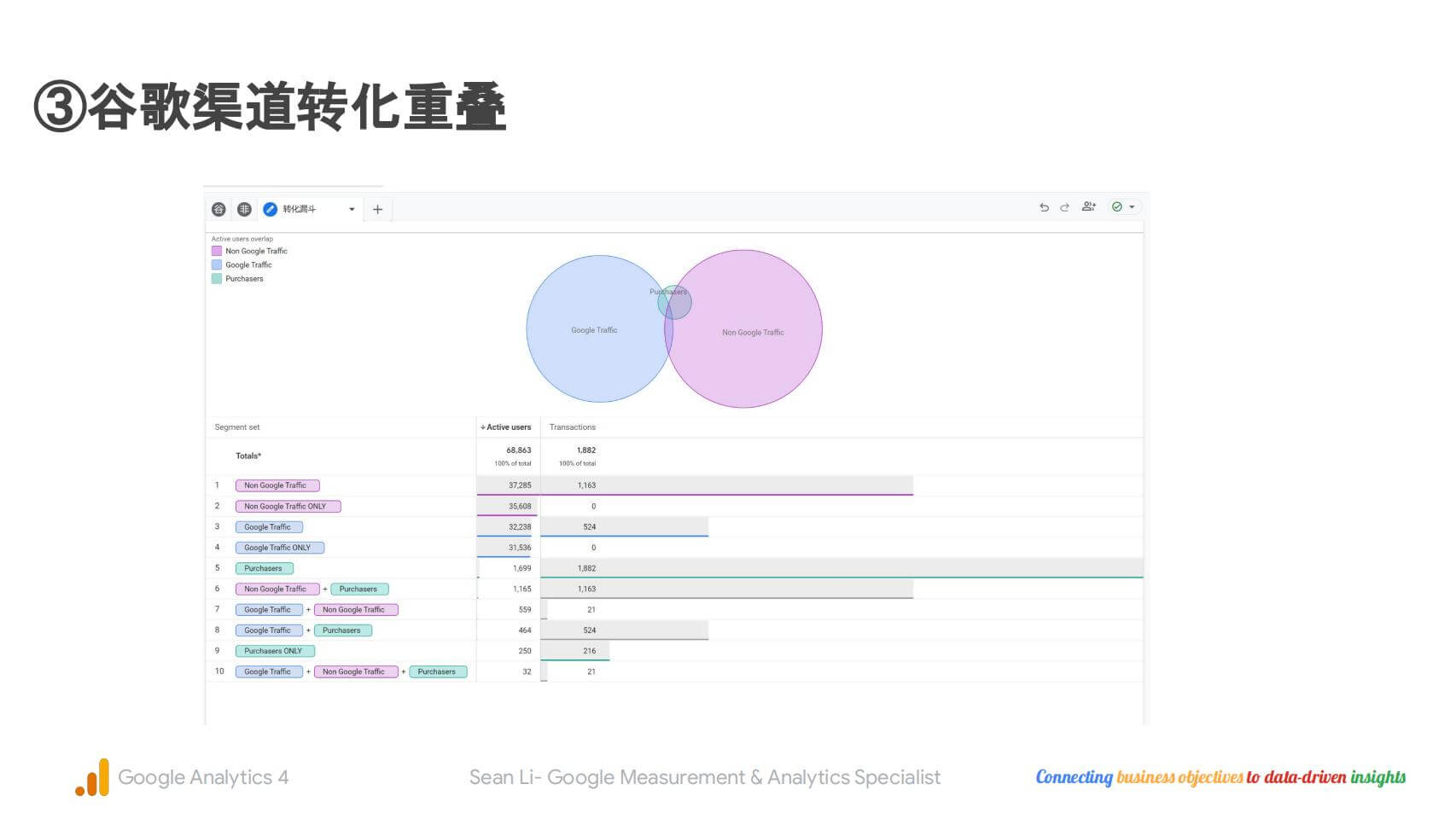The width and height of the screenshot is (1456, 819).
Task: Click the Segment set column header
Action: click(x=237, y=427)
